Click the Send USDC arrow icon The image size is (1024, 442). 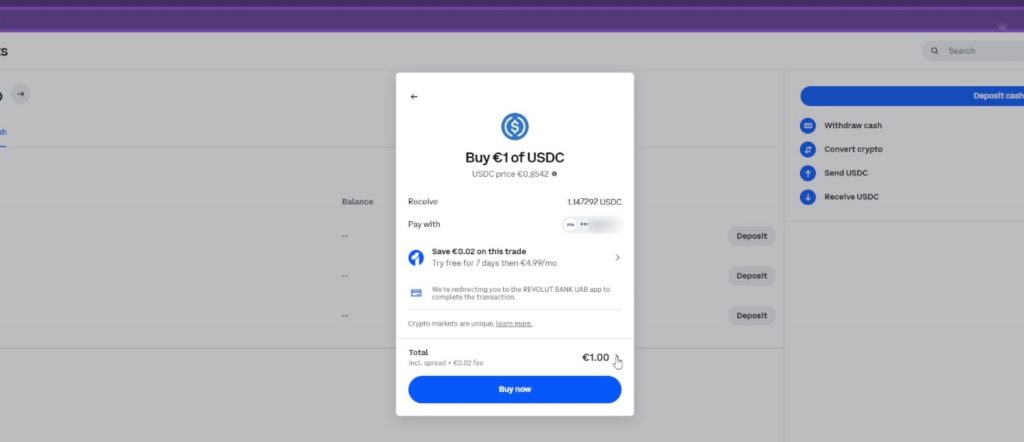coord(808,173)
